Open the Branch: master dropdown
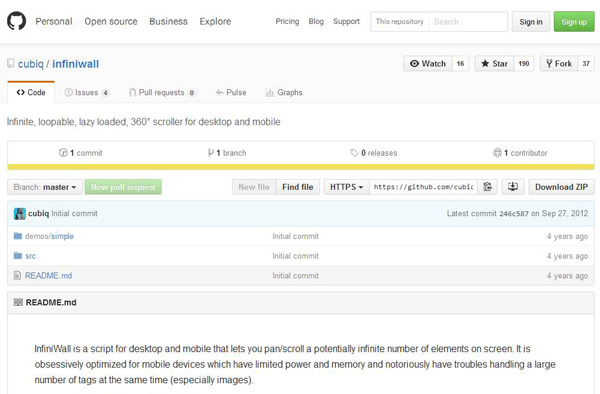 (x=45, y=187)
